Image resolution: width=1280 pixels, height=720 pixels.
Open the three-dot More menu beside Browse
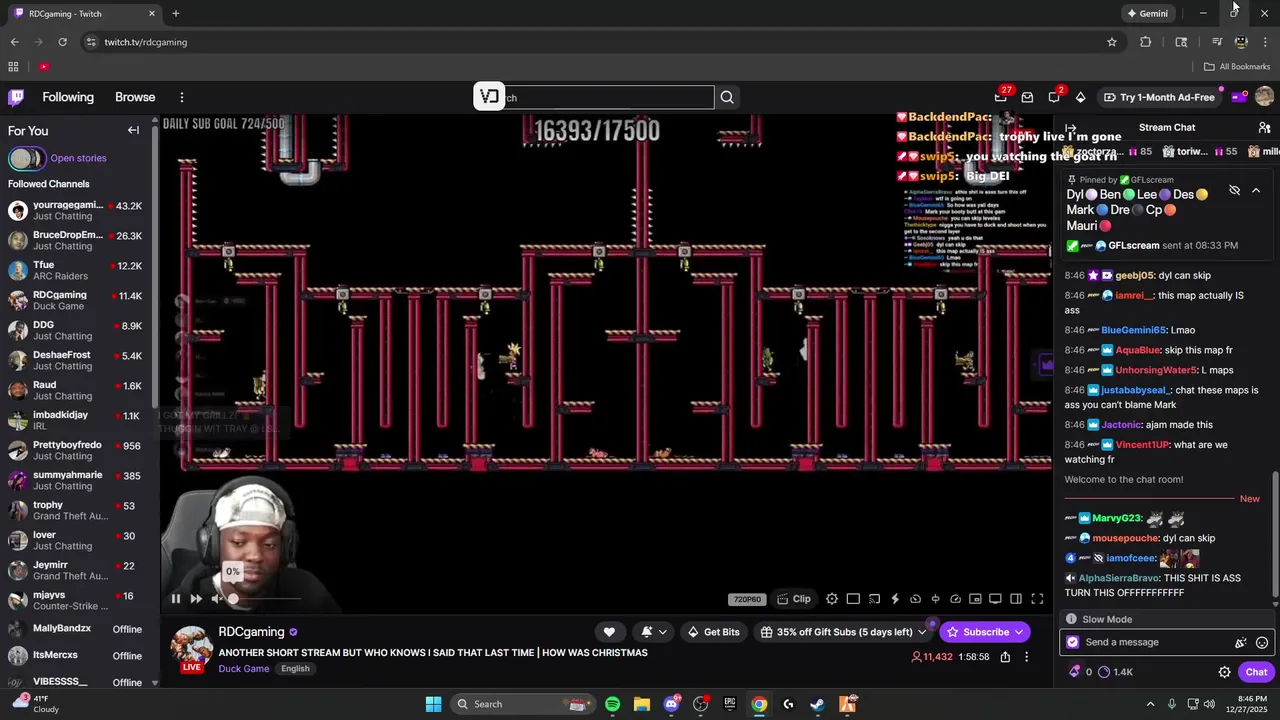(182, 97)
